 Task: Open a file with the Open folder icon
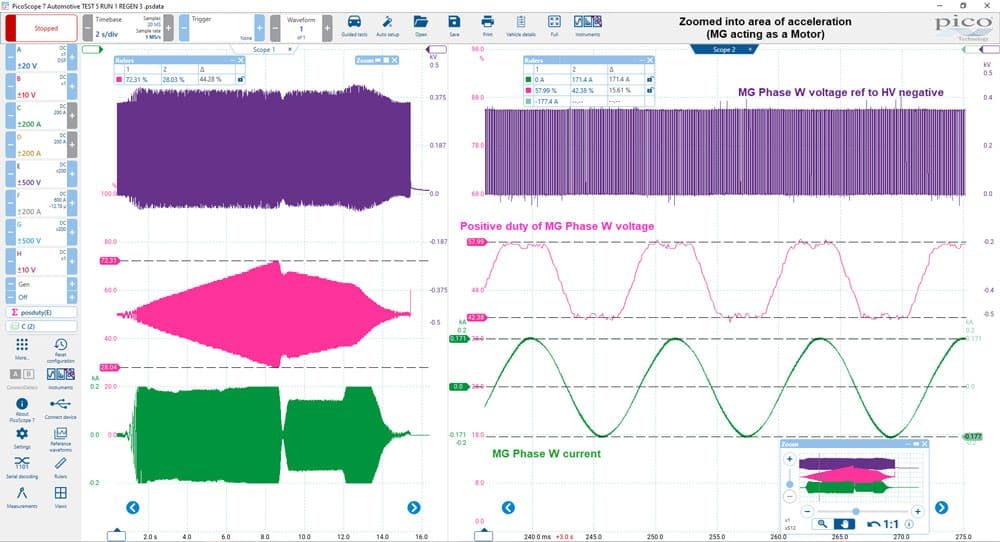click(421, 26)
